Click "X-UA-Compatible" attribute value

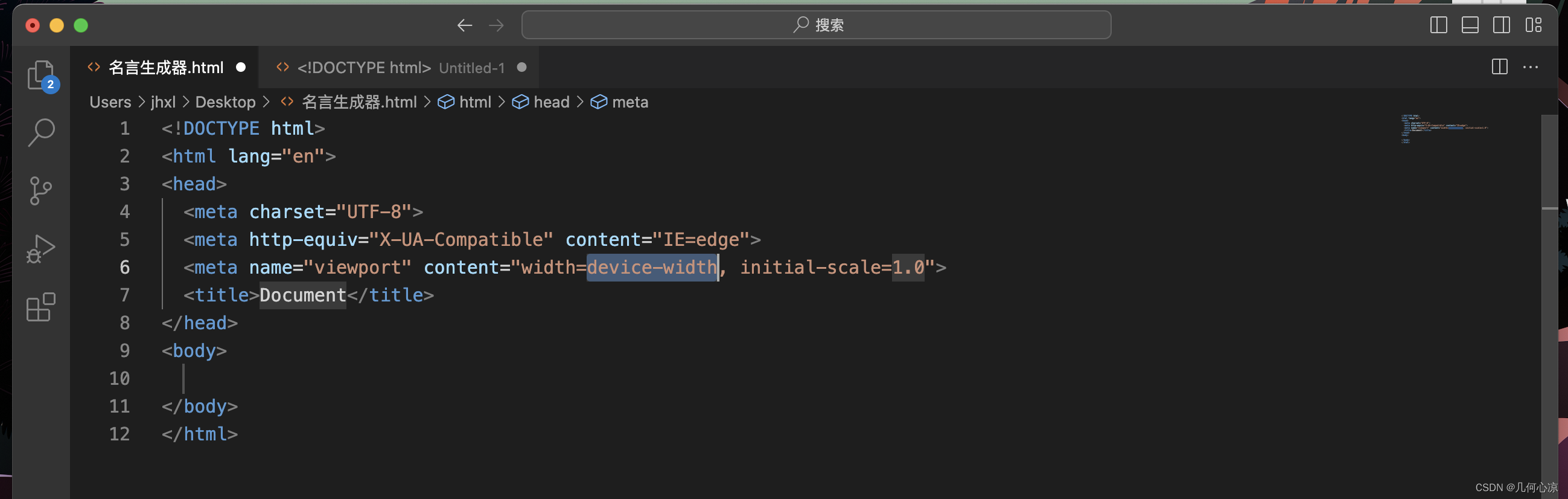461,239
